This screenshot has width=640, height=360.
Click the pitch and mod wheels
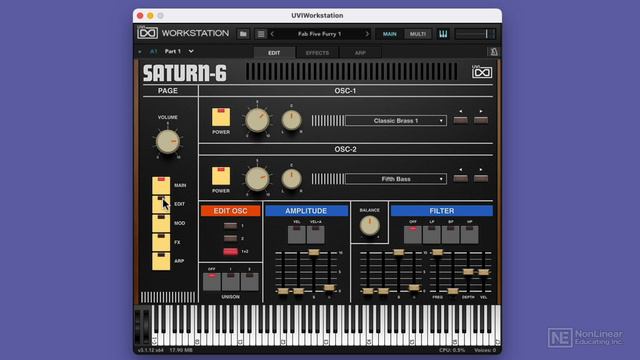pyautogui.click(x=142, y=326)
